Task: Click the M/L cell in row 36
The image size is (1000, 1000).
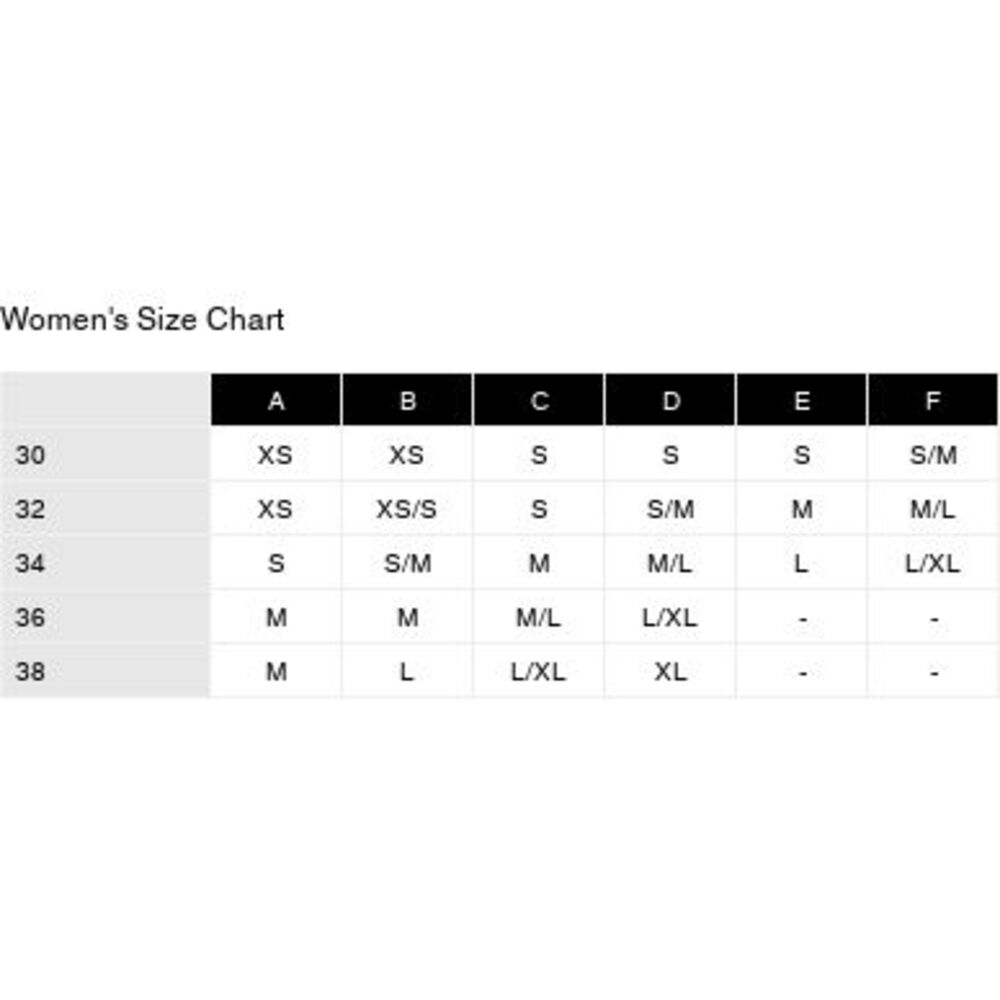Action: 539,617
